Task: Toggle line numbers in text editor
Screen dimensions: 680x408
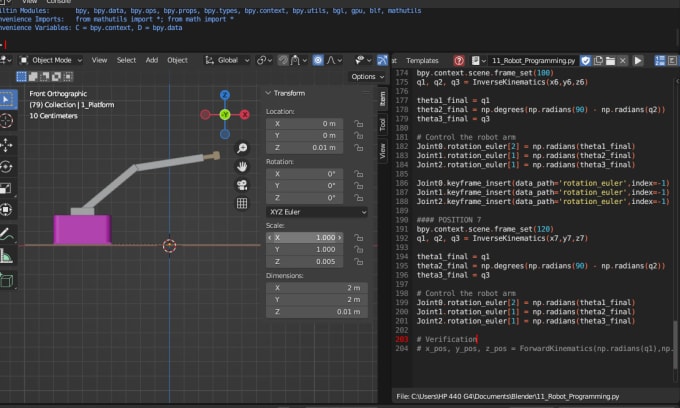Action: (660, 60)
